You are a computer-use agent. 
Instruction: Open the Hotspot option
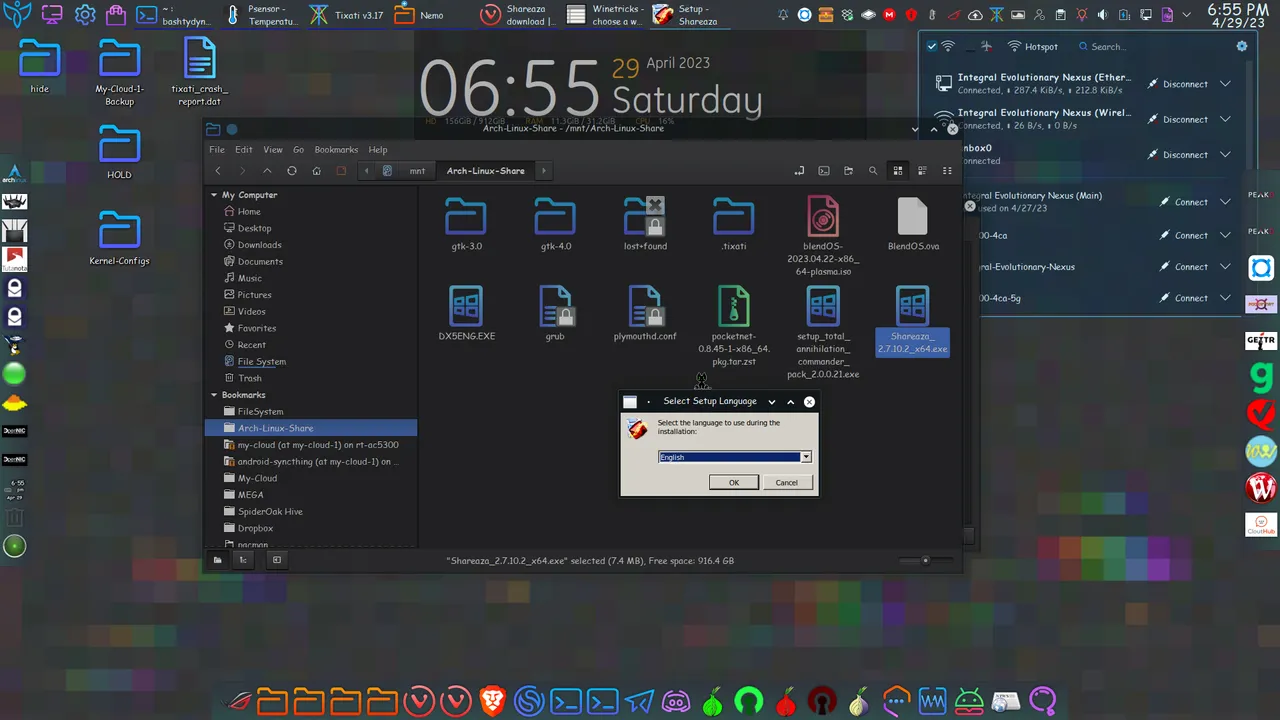point(1032,46)
